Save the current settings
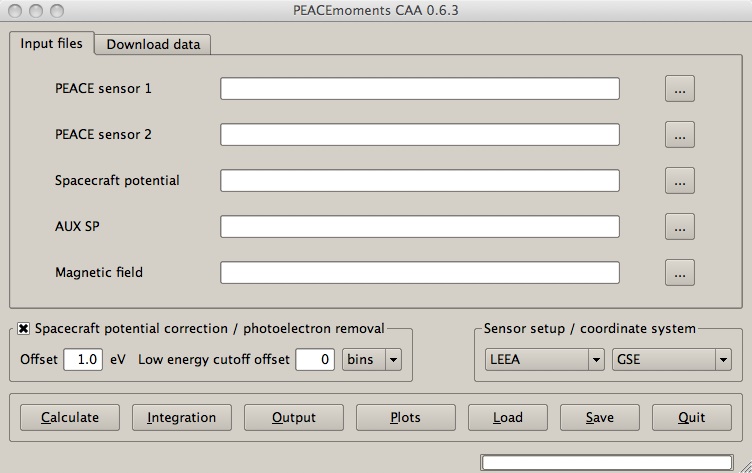This screenshot has height=473, width=752. coord(599,417)
